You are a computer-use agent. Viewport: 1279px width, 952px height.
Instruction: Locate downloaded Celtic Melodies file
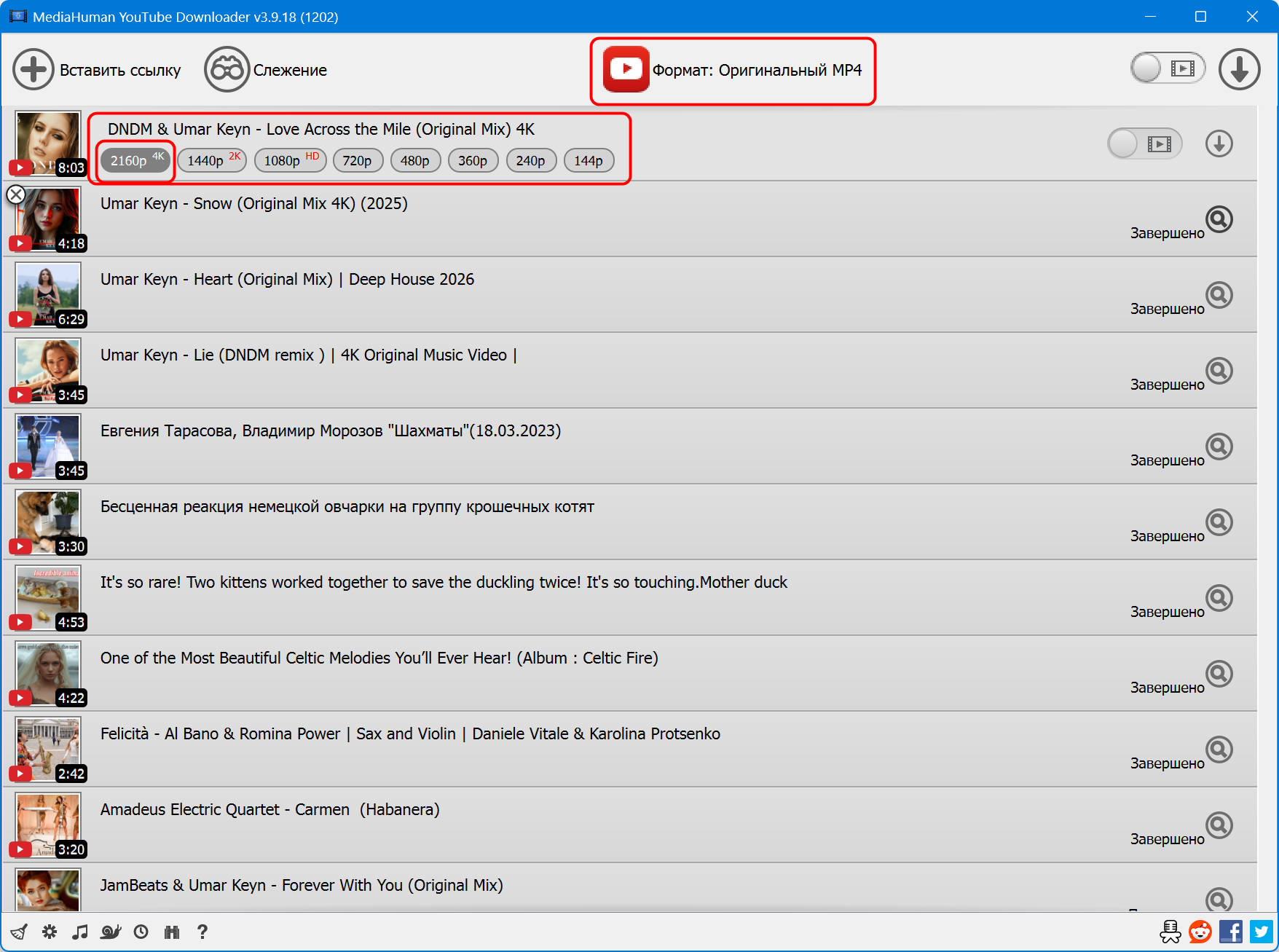tap(1219, 674)
